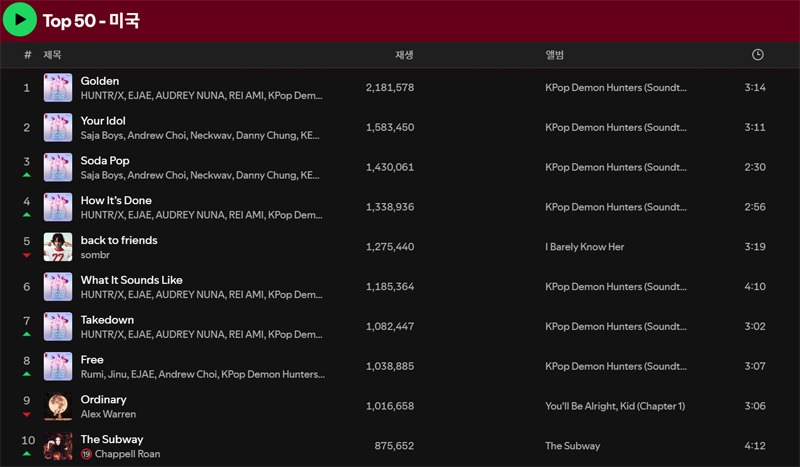Select the song title Your Idol
800x467 pixels.
103,121
